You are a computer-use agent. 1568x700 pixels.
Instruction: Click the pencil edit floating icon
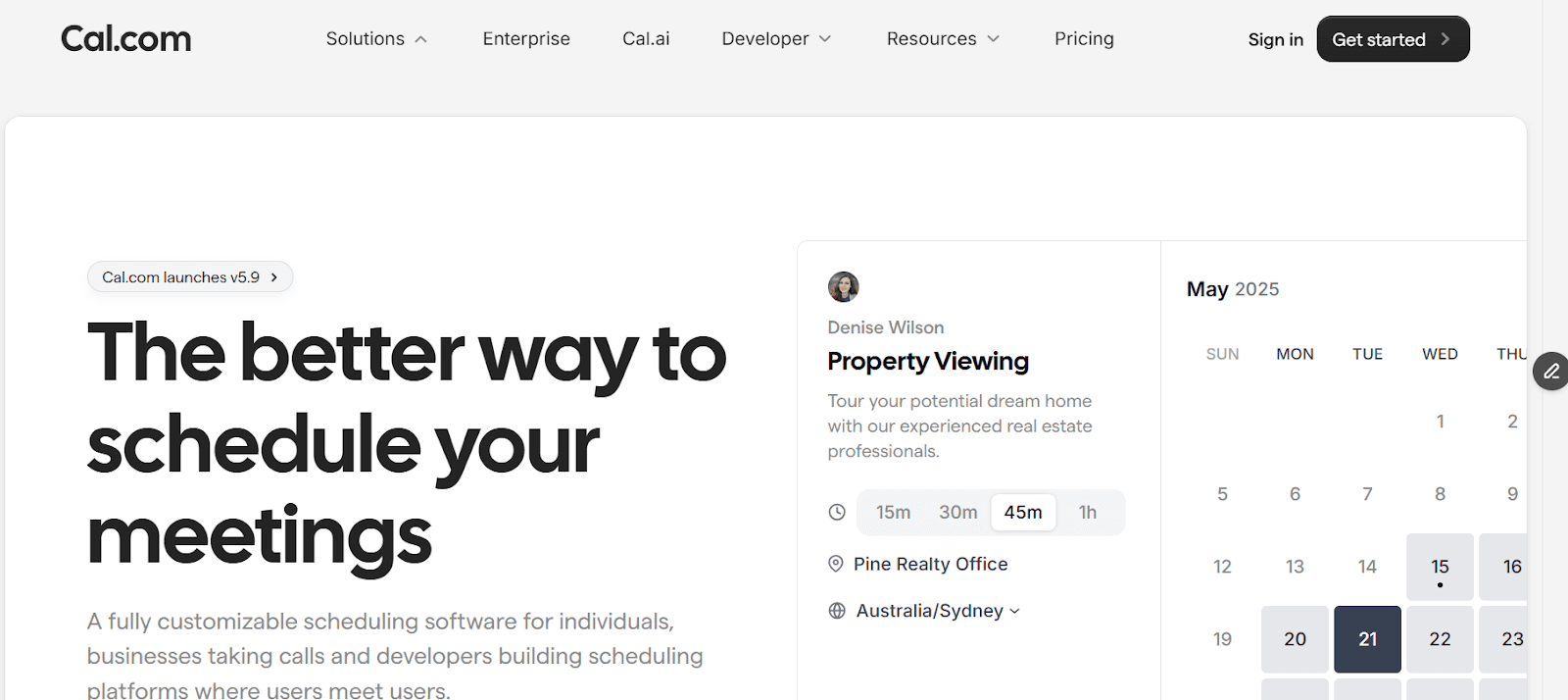[1550, 372]
